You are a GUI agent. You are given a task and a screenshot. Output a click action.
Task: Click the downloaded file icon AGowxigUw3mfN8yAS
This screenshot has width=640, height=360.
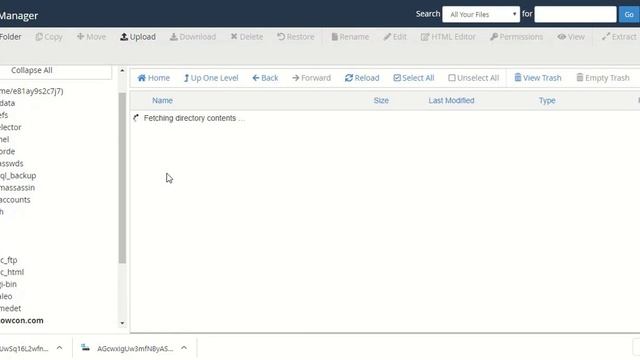(85, 348)
